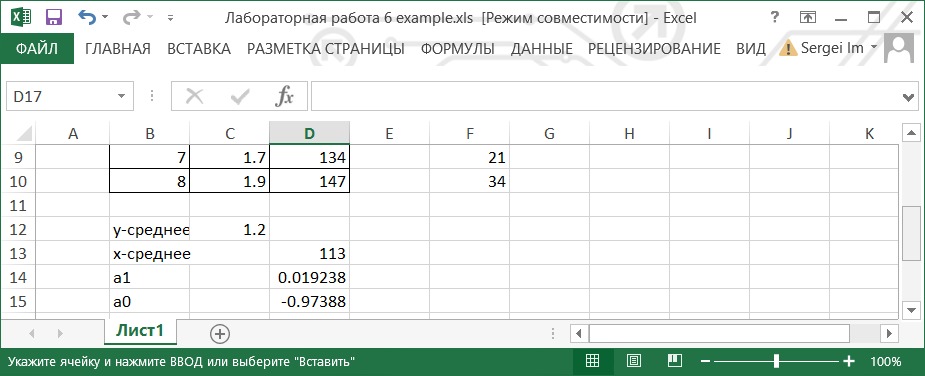Viewport: 925px width, 376px height.
Task: Open the redo history dropdown arrow
Action: click(x=149, y=18)
